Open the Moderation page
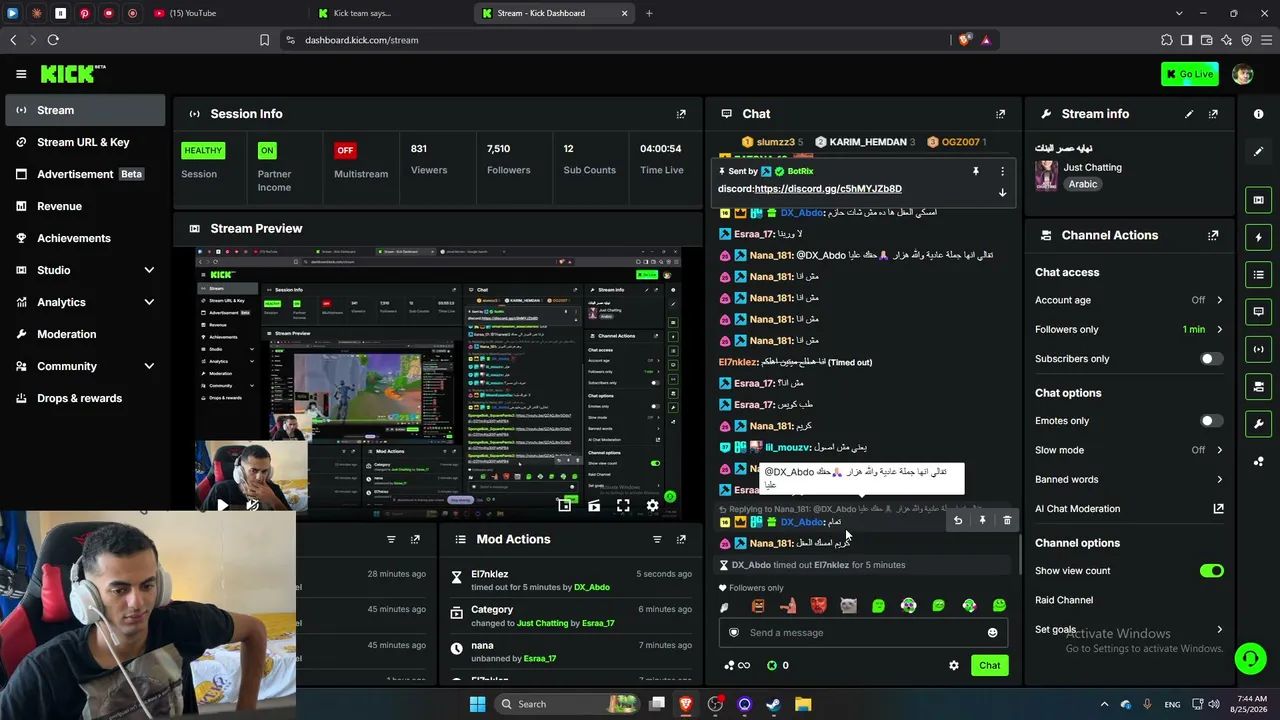Image resolution: width=1280 pixels, height=720 pixels. click(x=85, y=334)
